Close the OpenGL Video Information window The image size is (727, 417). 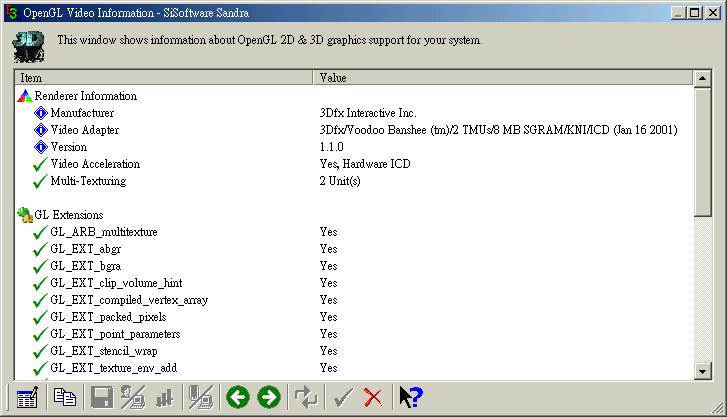(713, 13)
